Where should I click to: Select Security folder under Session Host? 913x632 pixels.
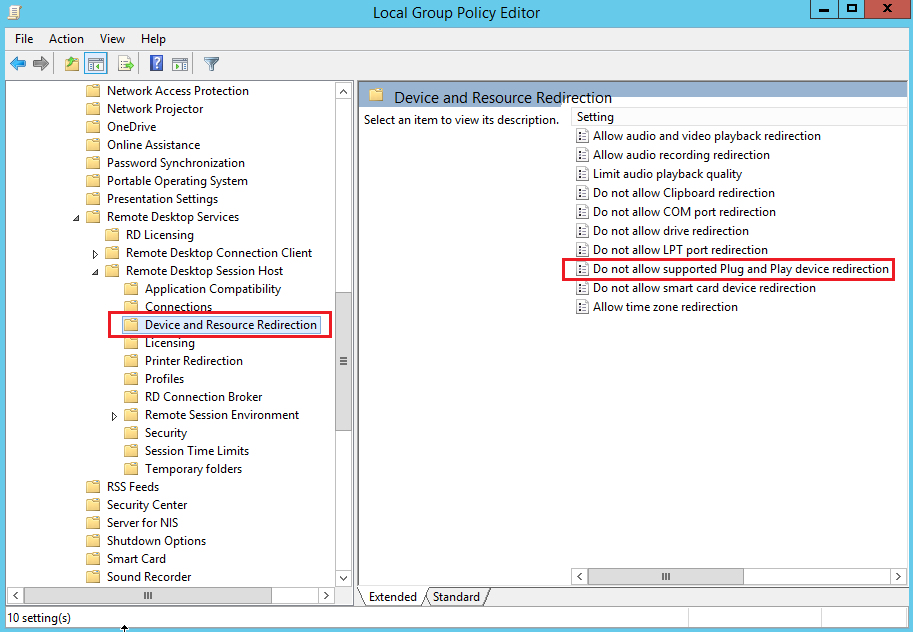166,433
